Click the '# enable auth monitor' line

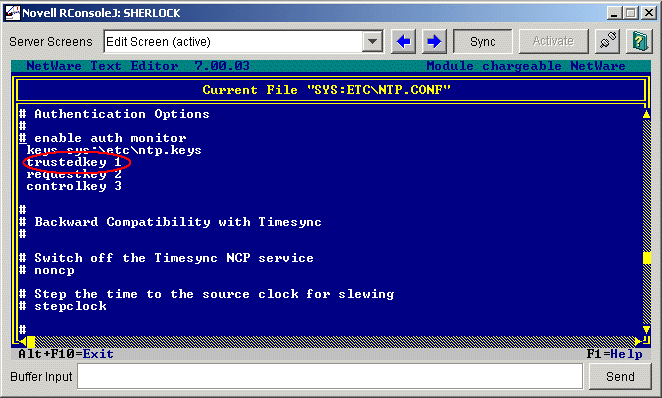click(102, 138)
